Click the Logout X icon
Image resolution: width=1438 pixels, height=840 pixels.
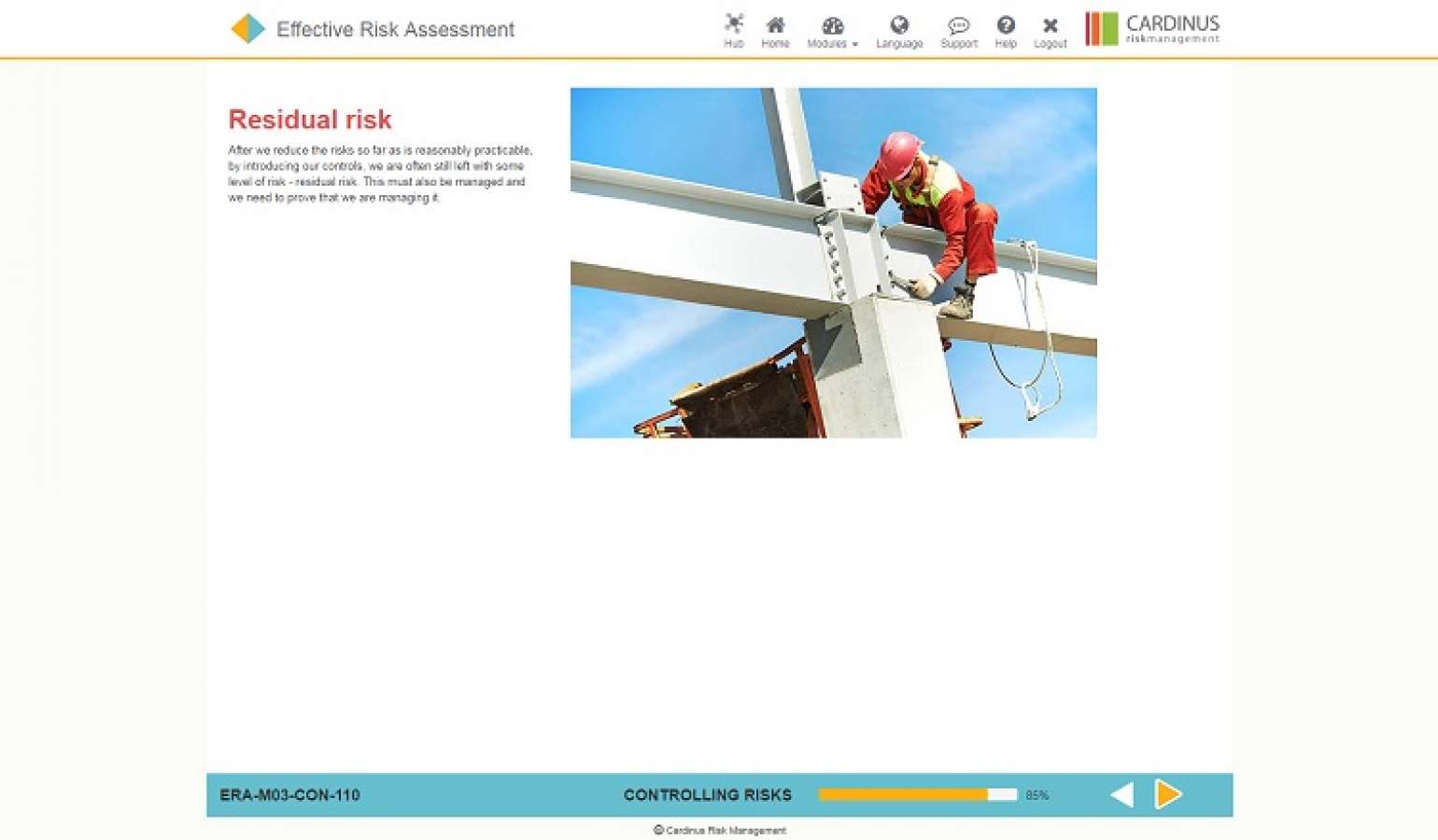(x=1050, y=26)
